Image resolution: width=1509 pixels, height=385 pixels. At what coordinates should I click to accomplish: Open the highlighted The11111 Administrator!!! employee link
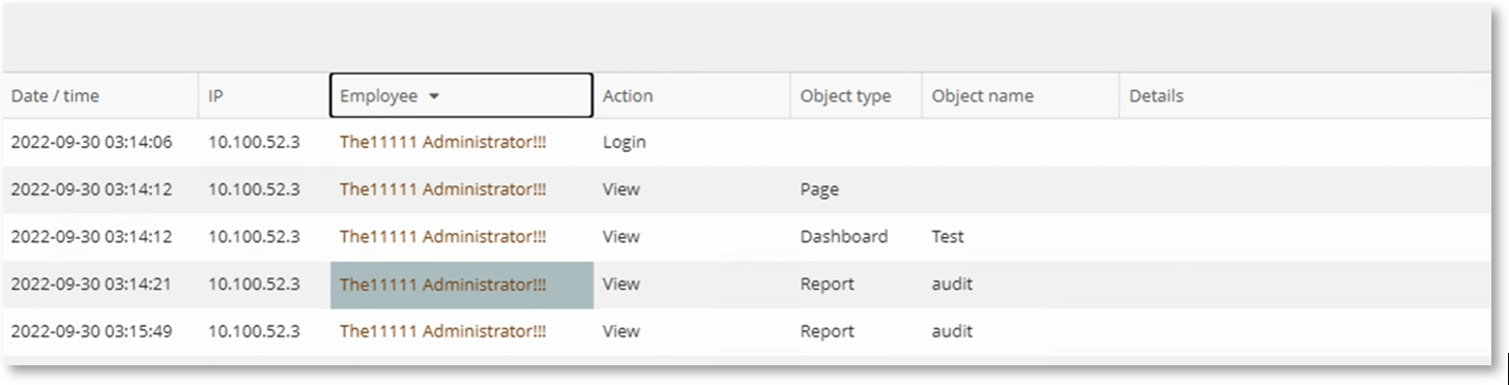pos(443,284)
